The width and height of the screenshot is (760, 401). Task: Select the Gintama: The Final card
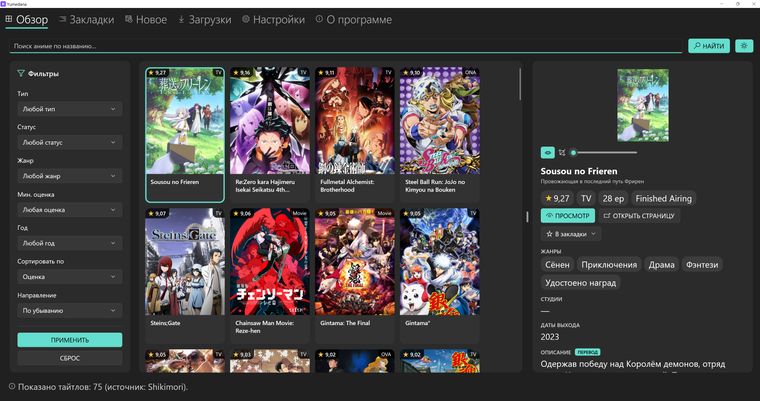[354, 275]
